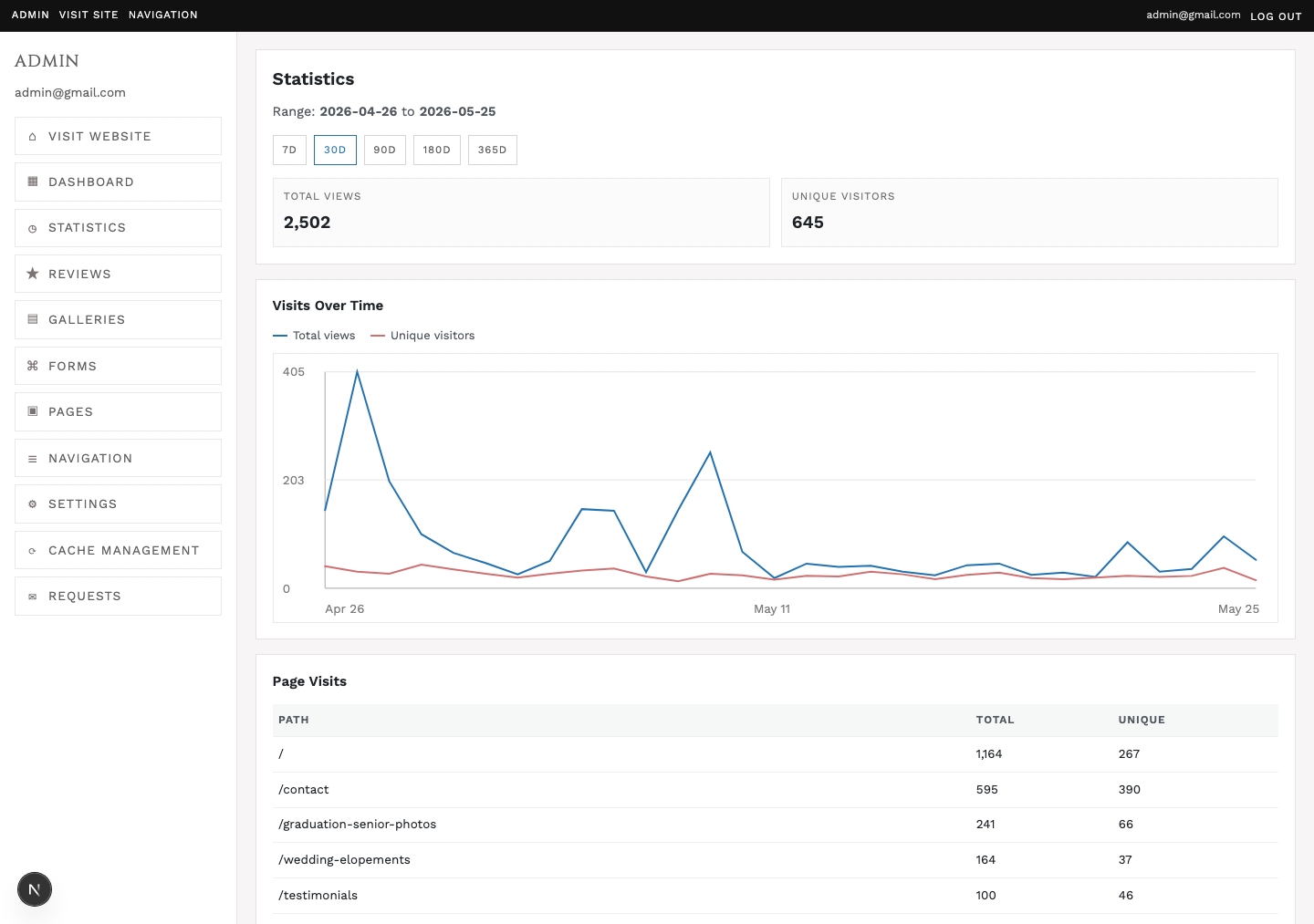Image resolution: width=1314 pixels, height=924 pixels.
Task: Open the Requests section
Action: click(x=118, y=596)
